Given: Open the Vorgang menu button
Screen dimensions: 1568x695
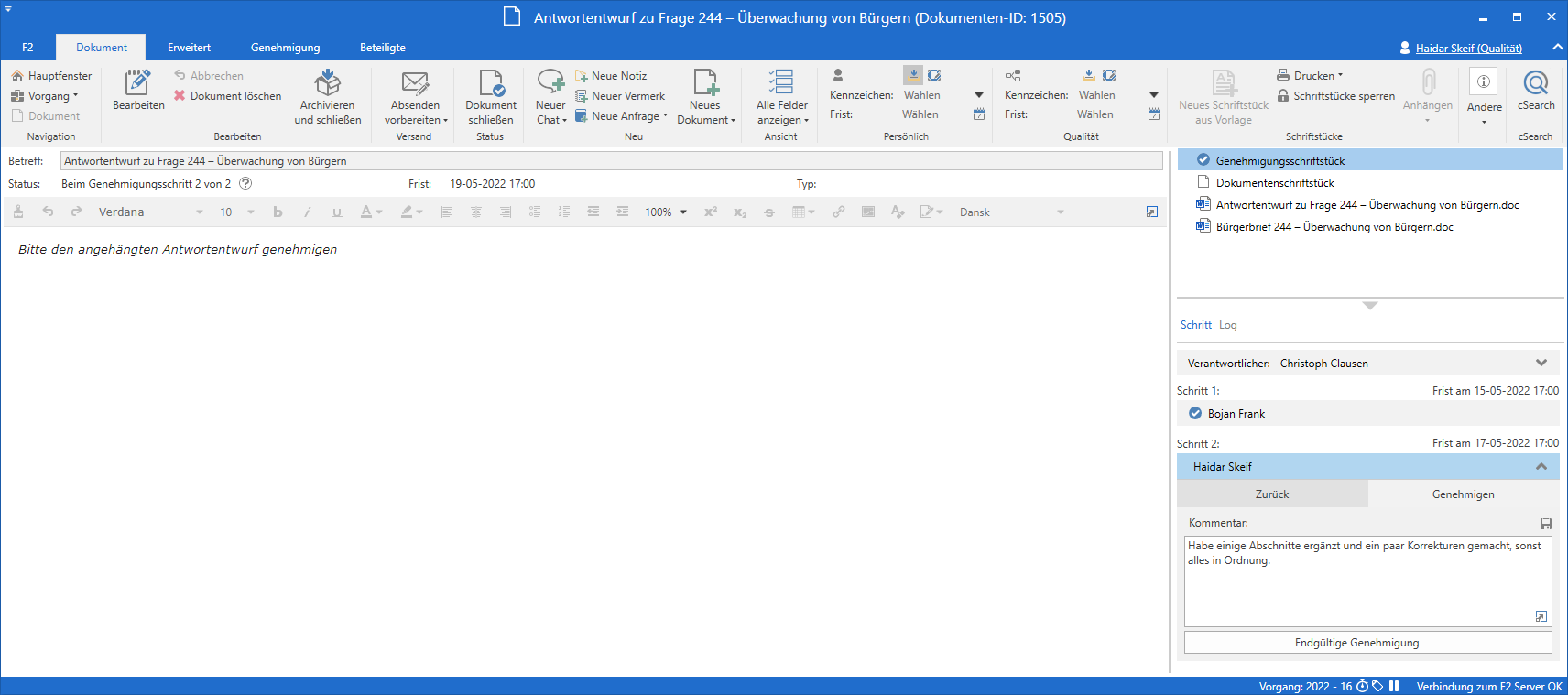Looking at the screenshot, I should pos(45,96).
